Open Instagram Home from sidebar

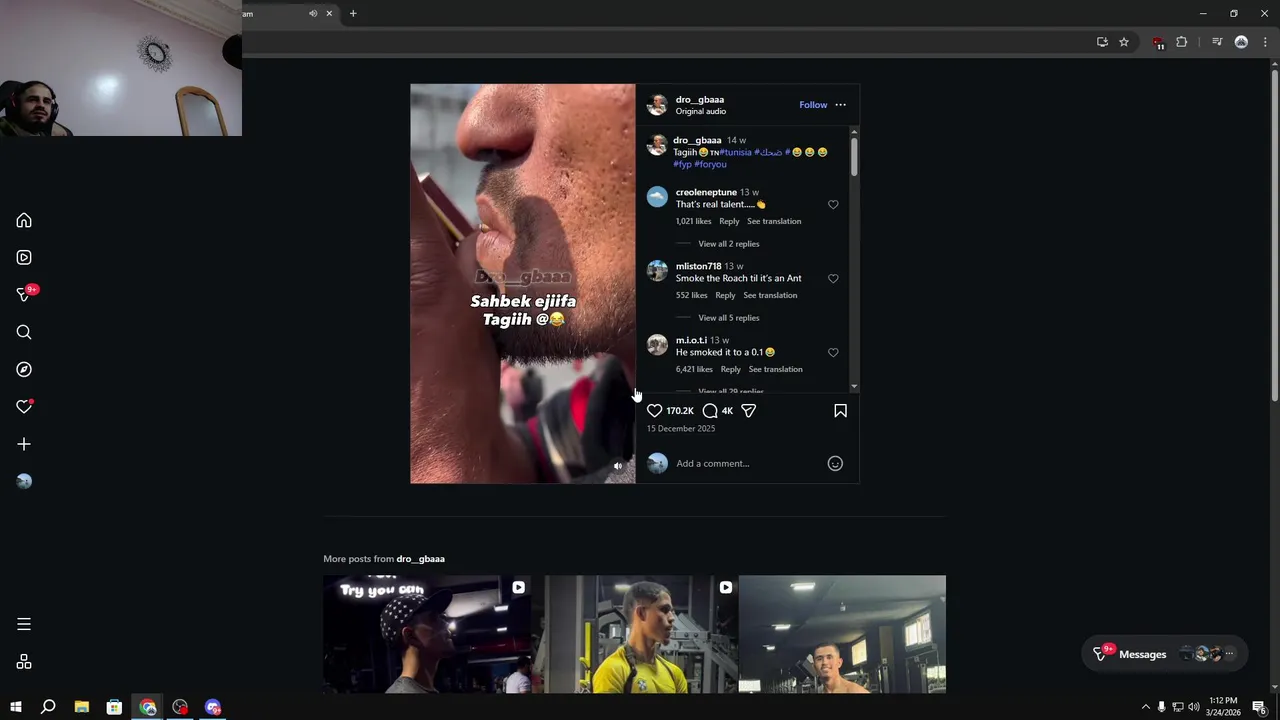click(24, 220)
